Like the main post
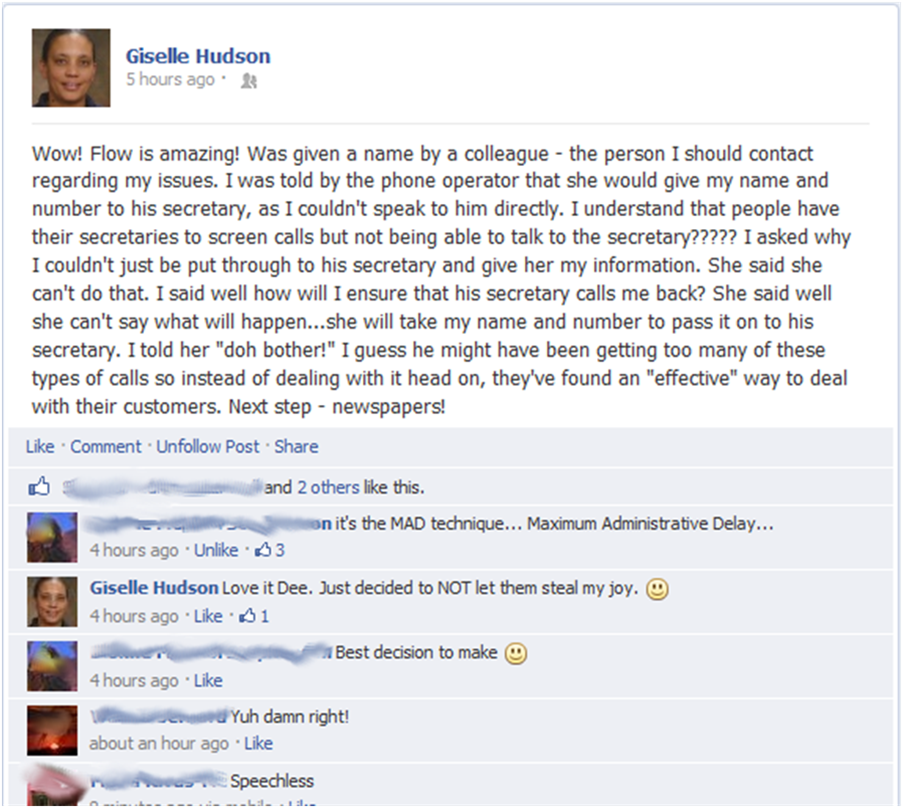The image size is (903, 808). click(40, 446)
